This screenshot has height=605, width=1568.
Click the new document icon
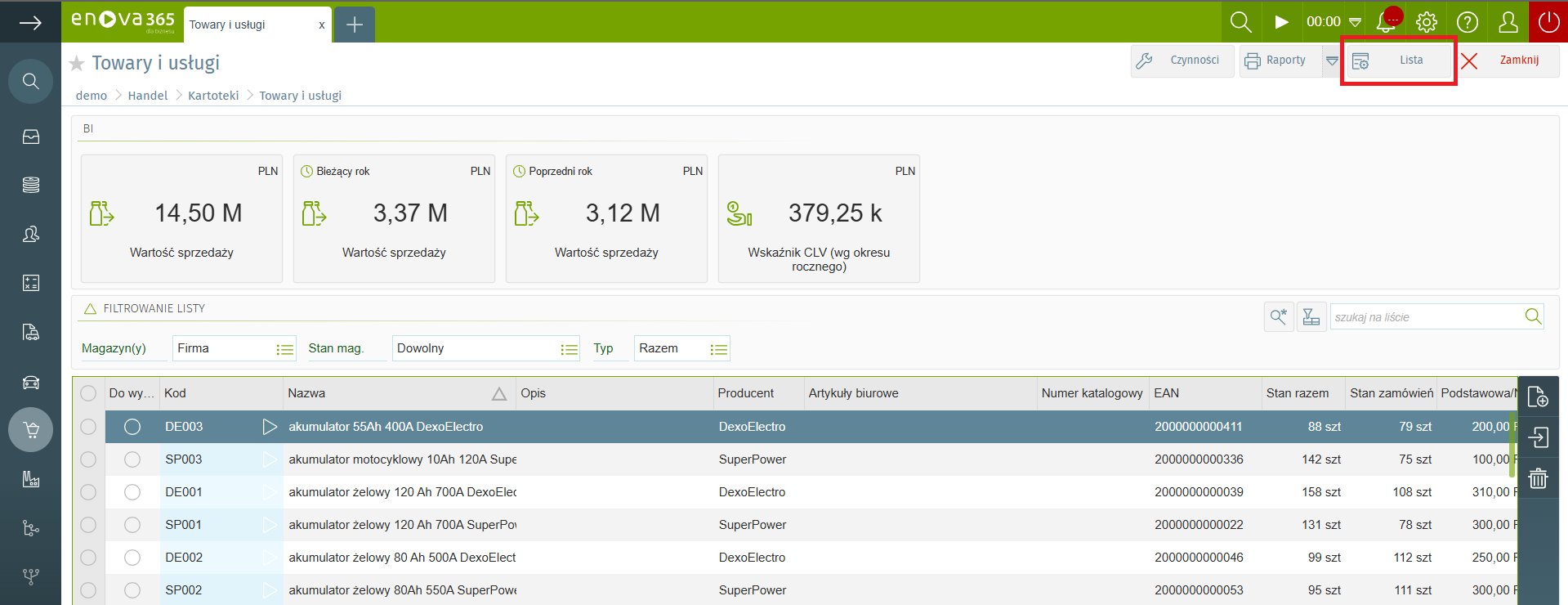click(1538, 397)
